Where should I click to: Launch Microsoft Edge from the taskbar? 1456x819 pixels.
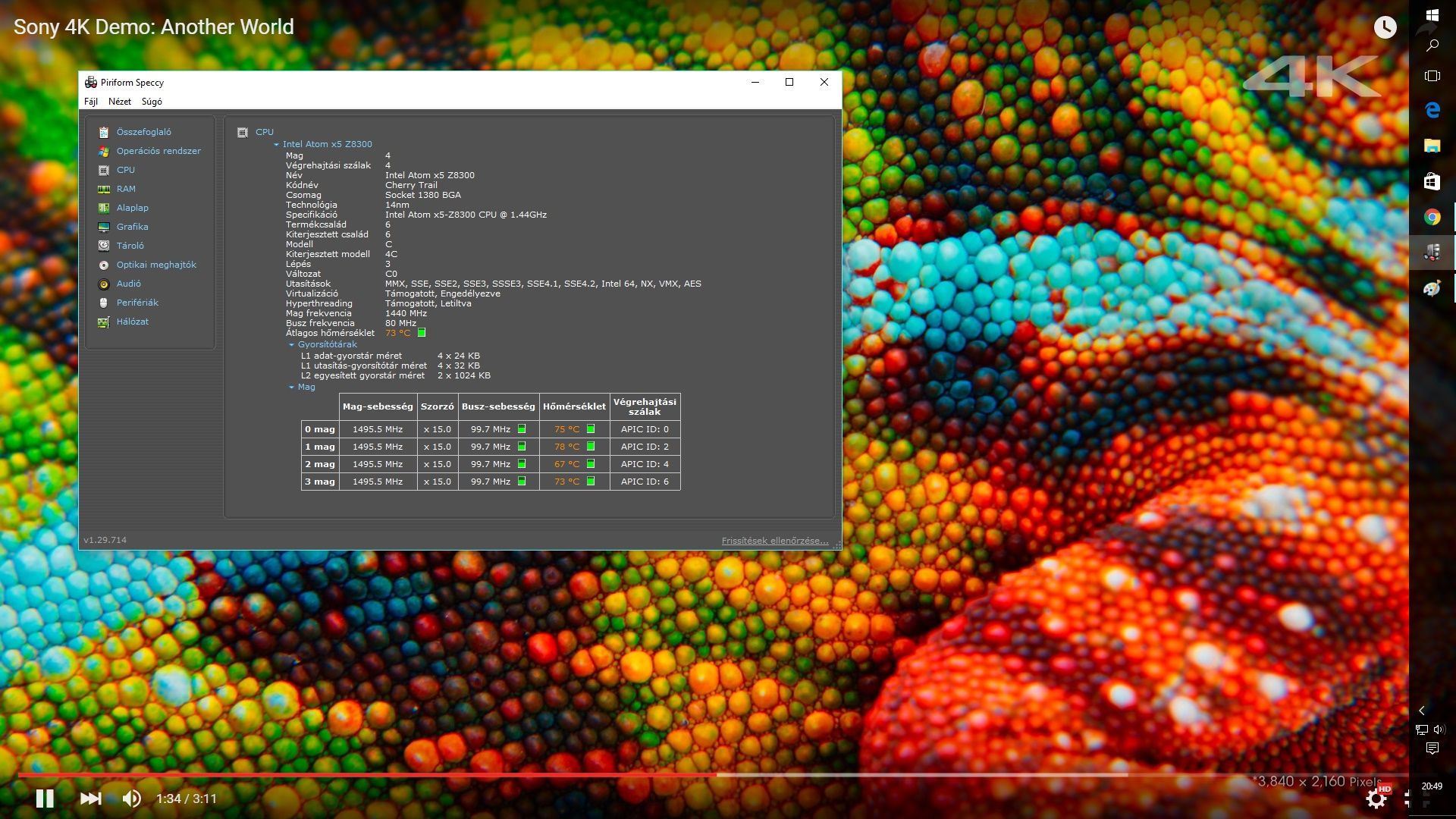(1432, 110)
